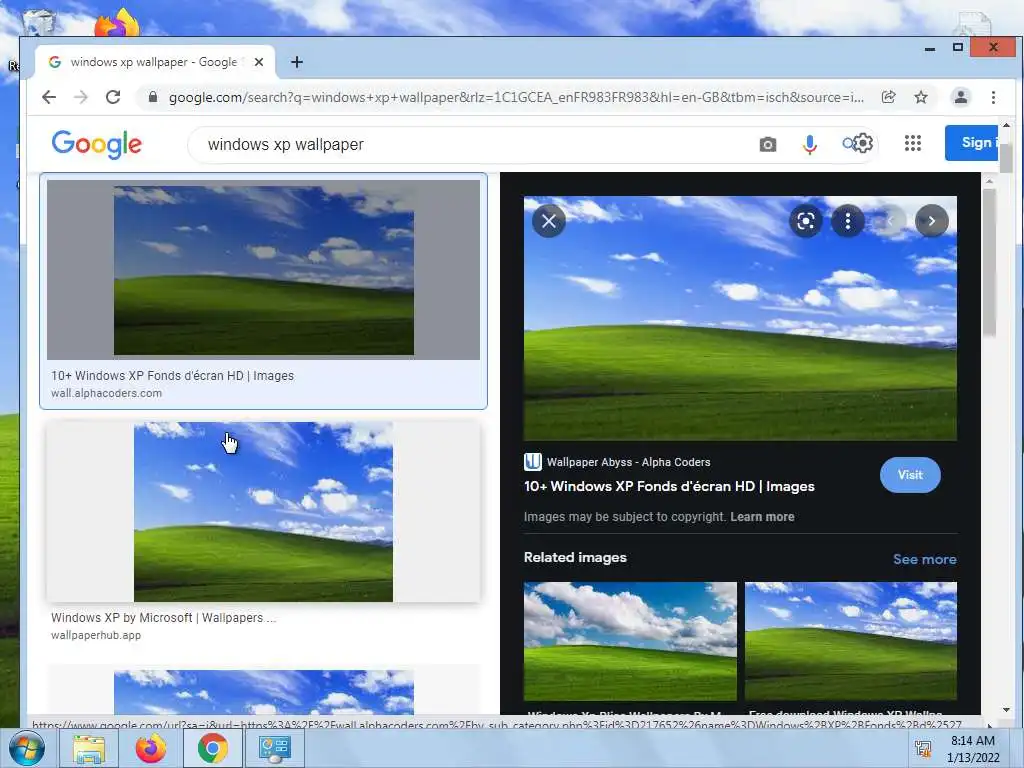Select the windows xp wallpaper Google tab
Screen dimensions: 1024x768
(x=155, y=62)
